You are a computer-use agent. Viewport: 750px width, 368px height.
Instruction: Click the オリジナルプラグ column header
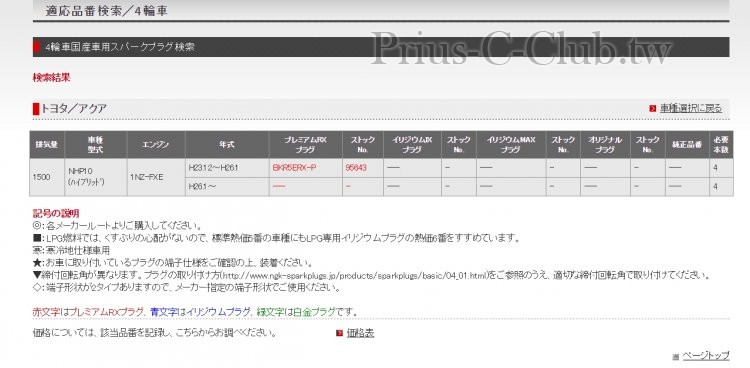(x=605, y=145)
